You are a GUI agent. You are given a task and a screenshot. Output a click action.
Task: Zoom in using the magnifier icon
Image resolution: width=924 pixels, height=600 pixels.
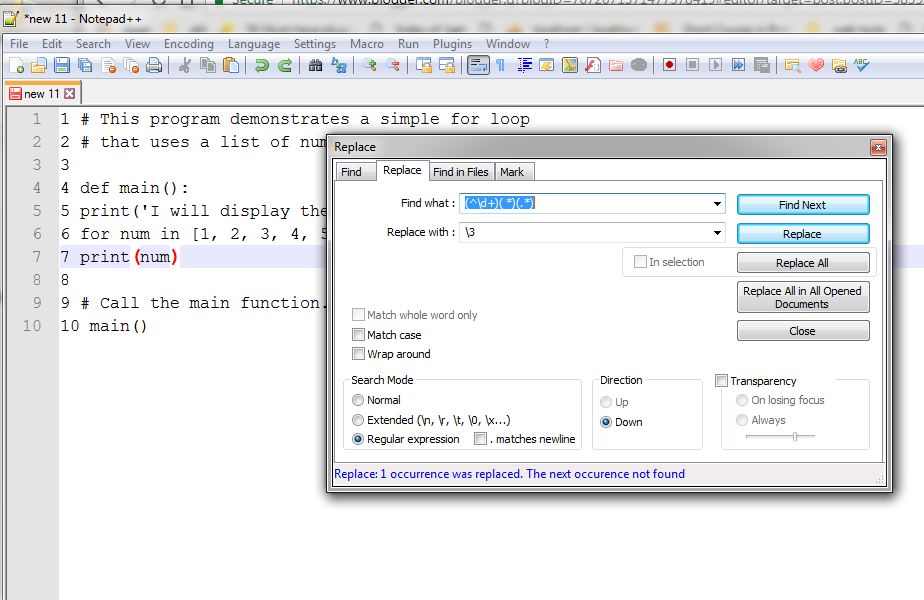(x=370, y=64)
